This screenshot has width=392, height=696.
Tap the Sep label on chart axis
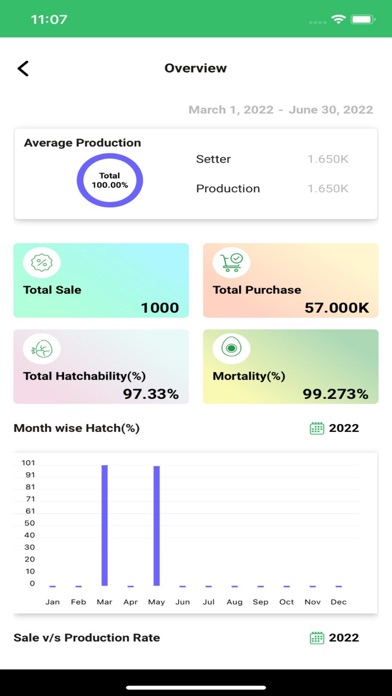[261, 602]
